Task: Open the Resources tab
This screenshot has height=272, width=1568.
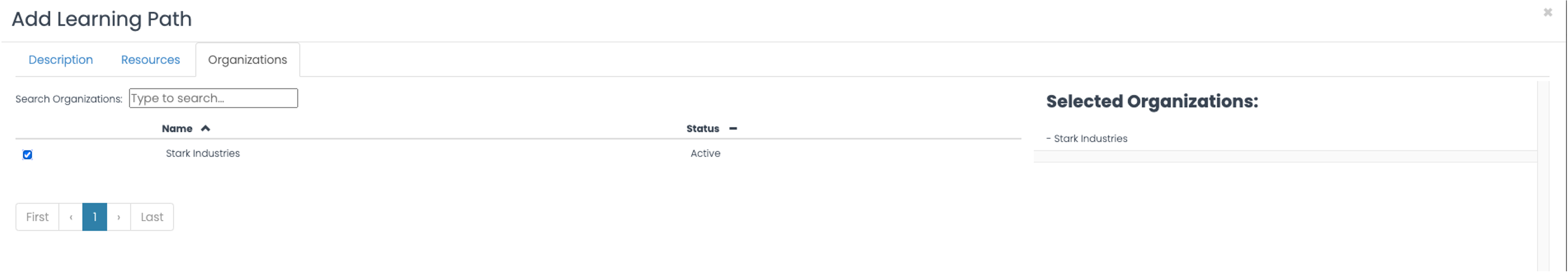Action: 150,60
